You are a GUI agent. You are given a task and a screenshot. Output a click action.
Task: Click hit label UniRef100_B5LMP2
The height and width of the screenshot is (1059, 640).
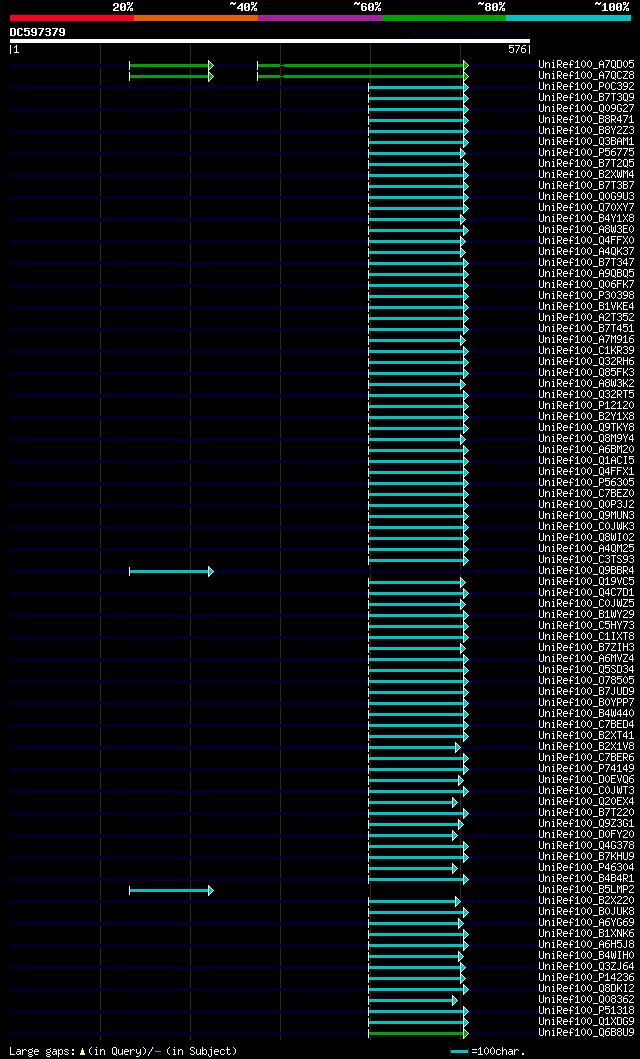coord(586,889)
